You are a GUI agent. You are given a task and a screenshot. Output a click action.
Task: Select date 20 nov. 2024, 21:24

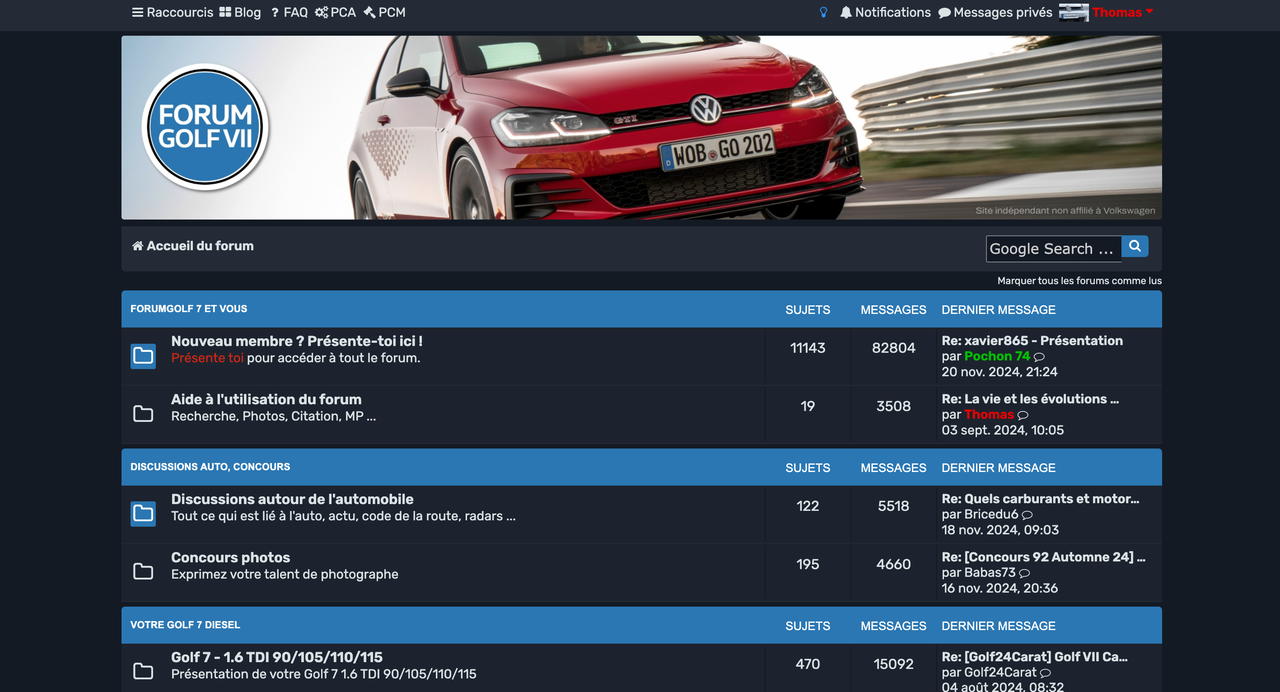(1000, 372)
